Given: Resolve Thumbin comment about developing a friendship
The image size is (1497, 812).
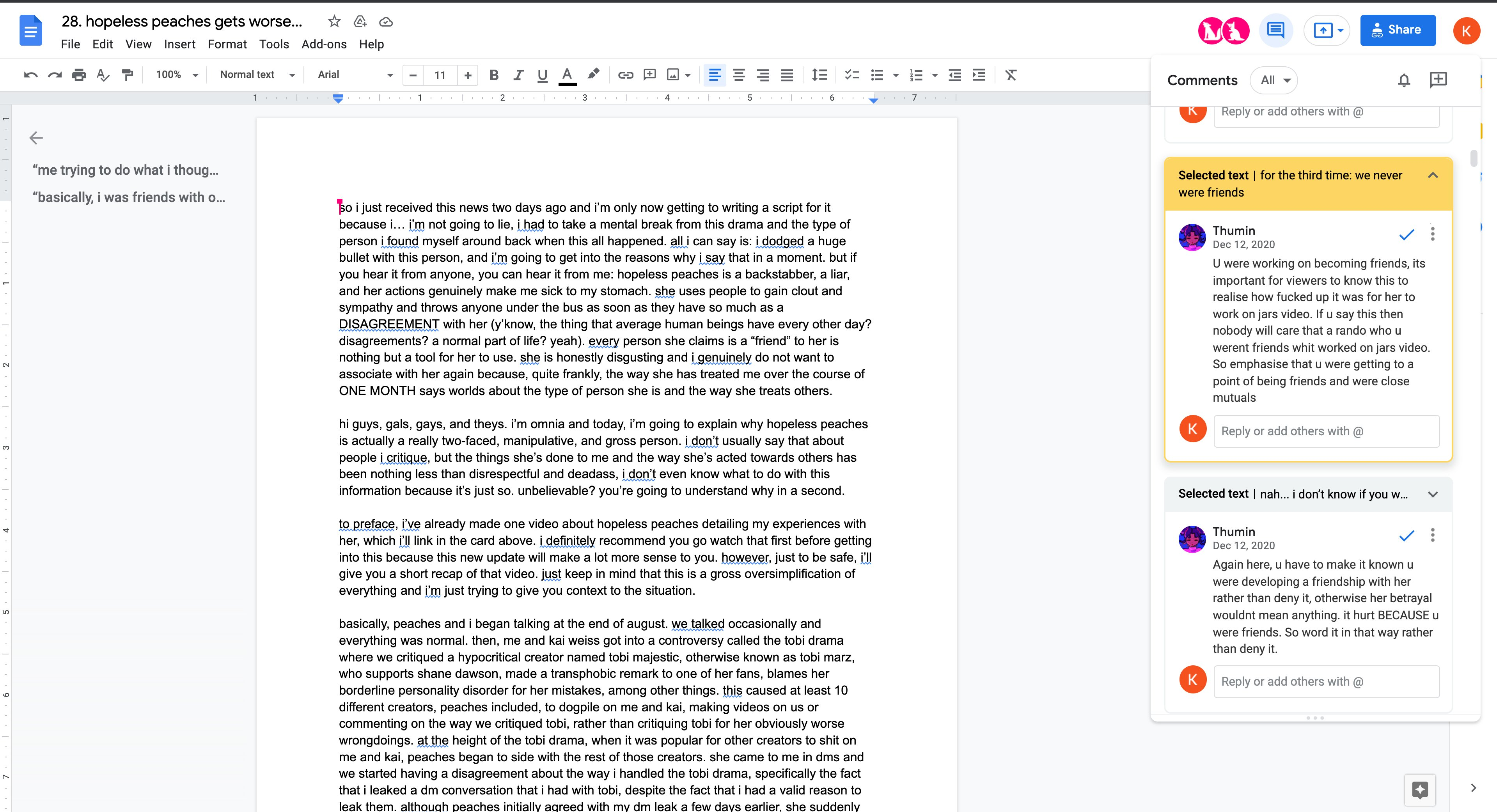Looking at the screenshot, I should point(1407,535).
